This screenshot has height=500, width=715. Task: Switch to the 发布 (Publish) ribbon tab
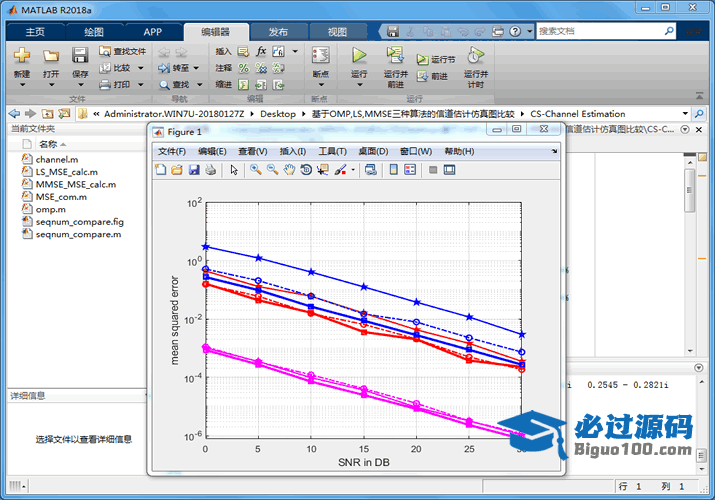tap(279, 31)
